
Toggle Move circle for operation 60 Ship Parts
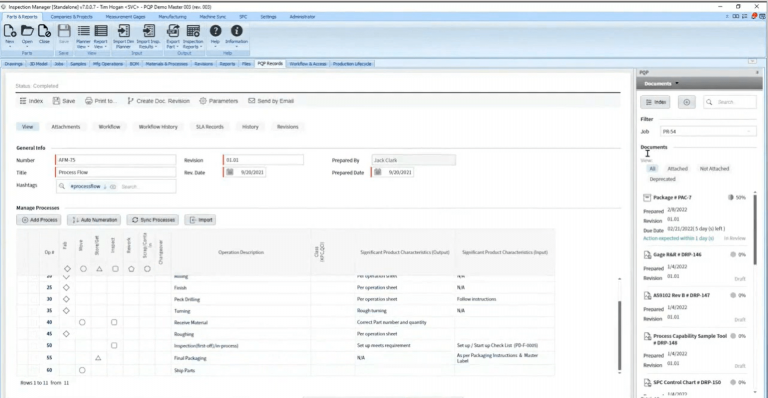click(x=82, y=371)
